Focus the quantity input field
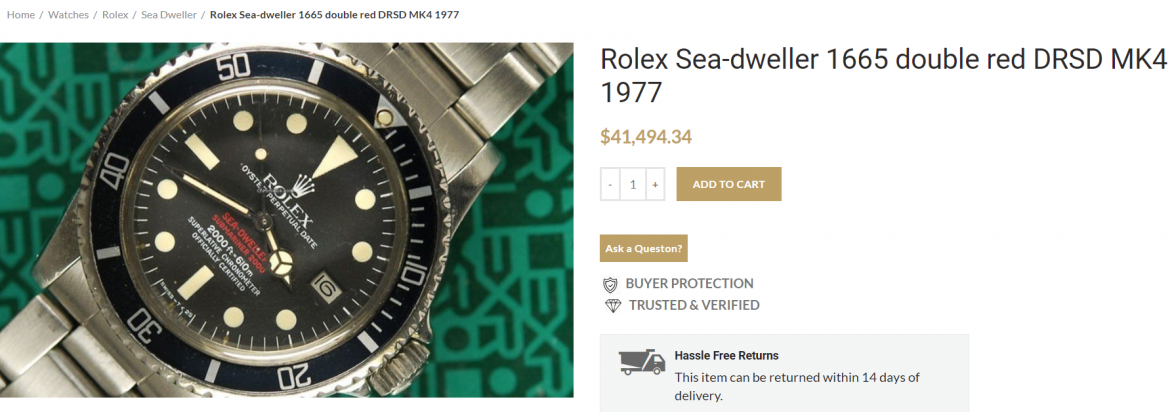 pos(632,185)
